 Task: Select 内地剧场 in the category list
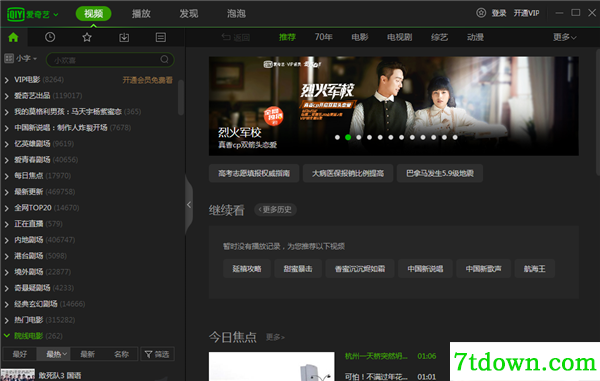point(29,240)
